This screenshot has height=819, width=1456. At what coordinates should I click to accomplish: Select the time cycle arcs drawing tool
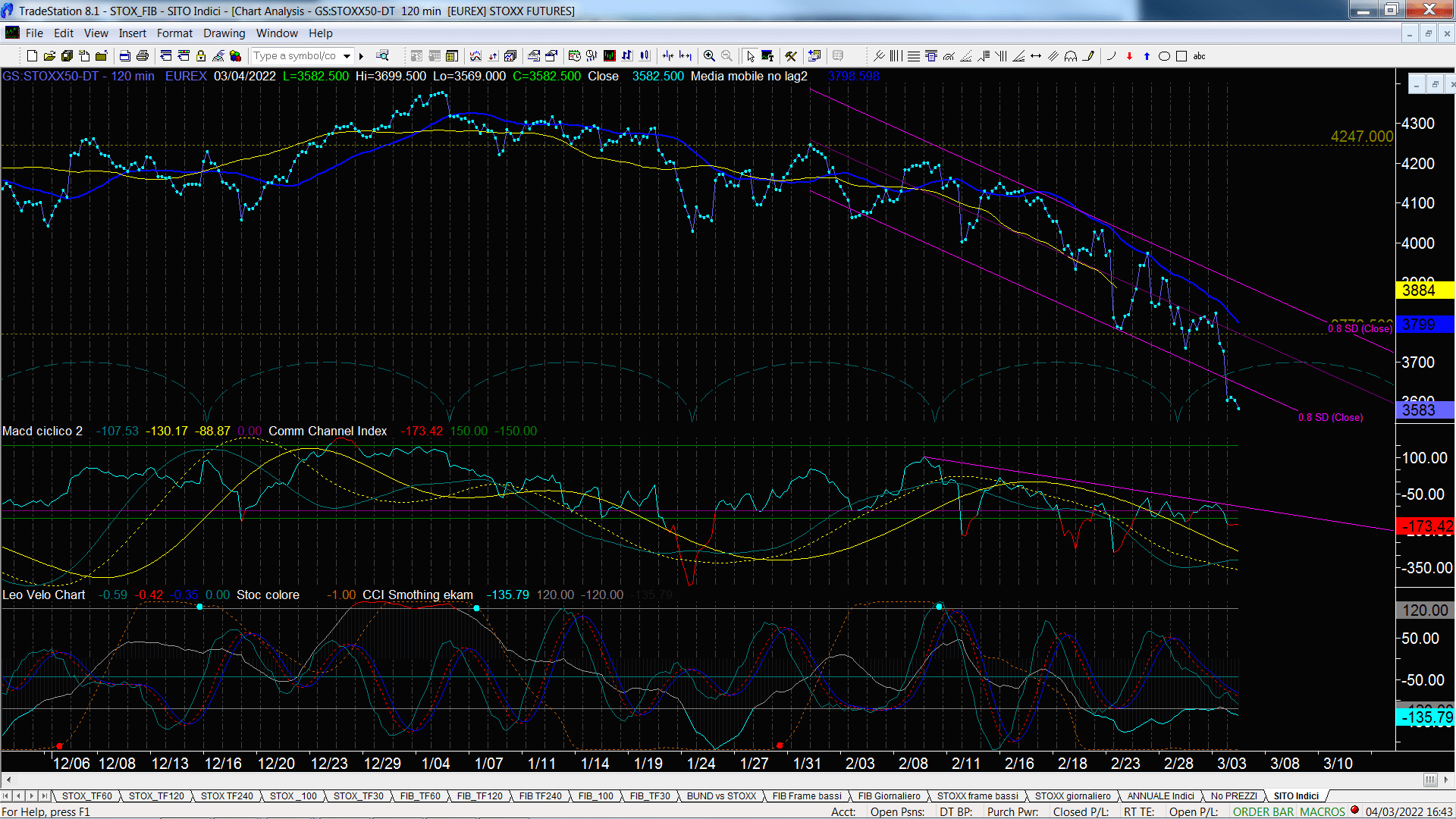1071,55
